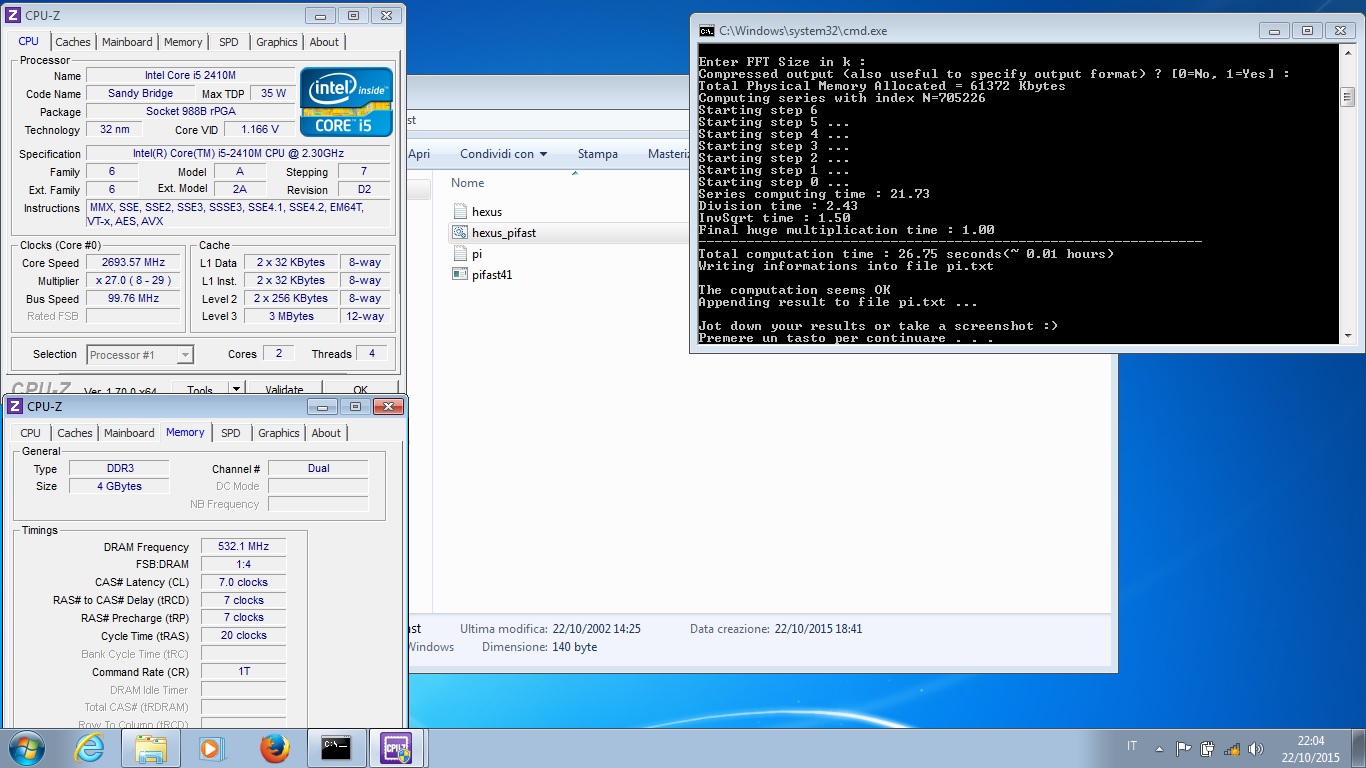Click the cmd window scrollbar down arrow
The width and height of the screenshot is (1366, 768).
pos(1347,336)
